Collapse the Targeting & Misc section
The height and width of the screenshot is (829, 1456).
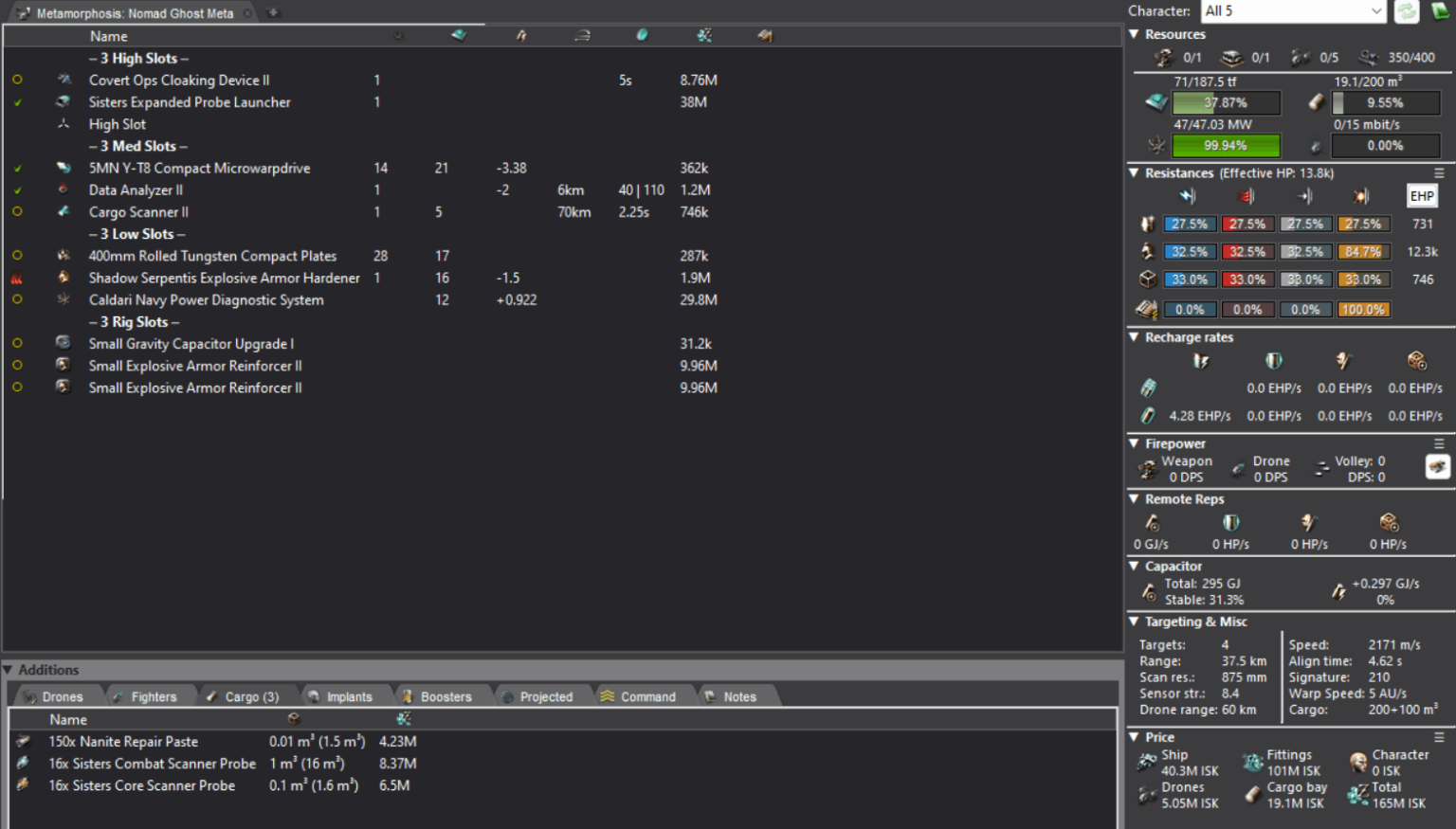click(1135, 622)
